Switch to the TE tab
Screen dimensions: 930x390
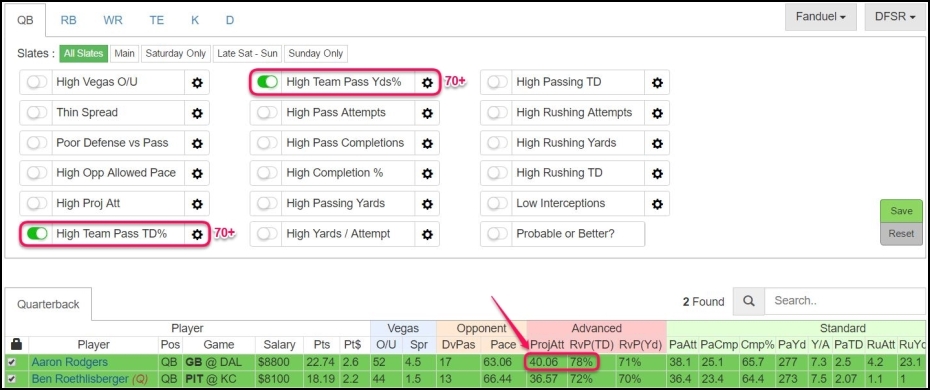point(157,20)
